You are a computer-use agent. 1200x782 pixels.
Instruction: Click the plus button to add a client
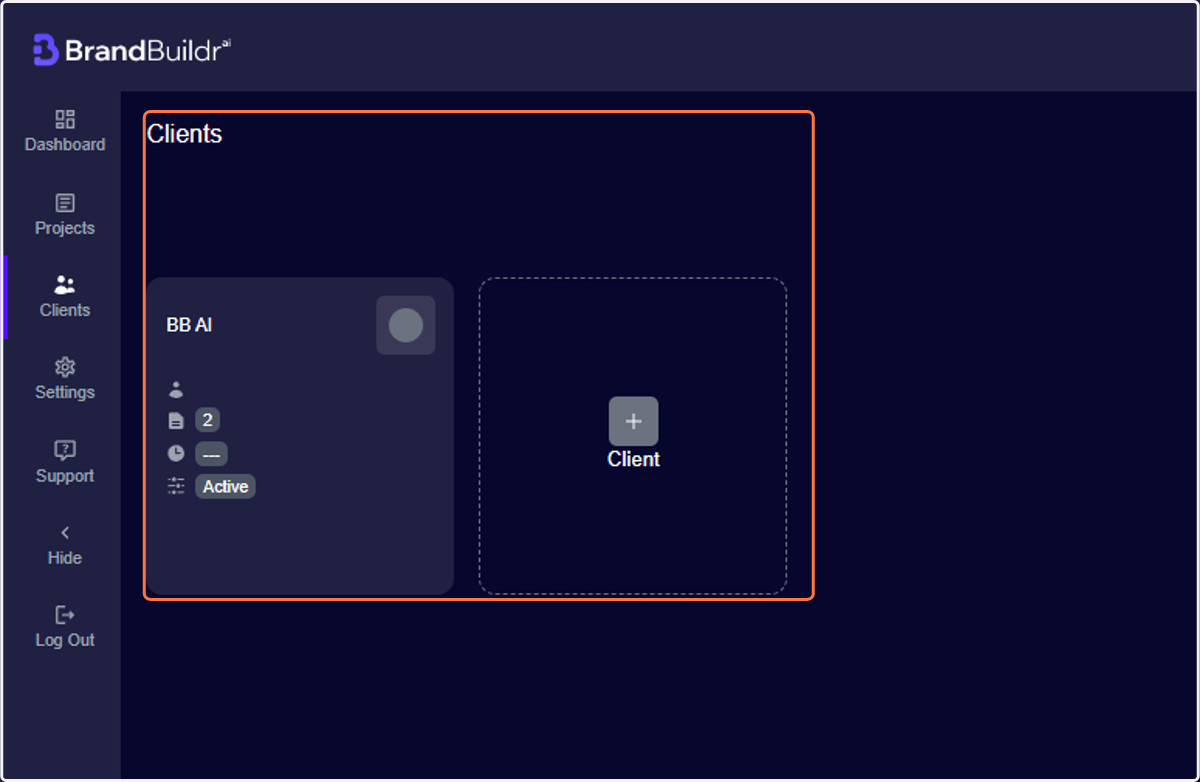[x=634, y=421]
